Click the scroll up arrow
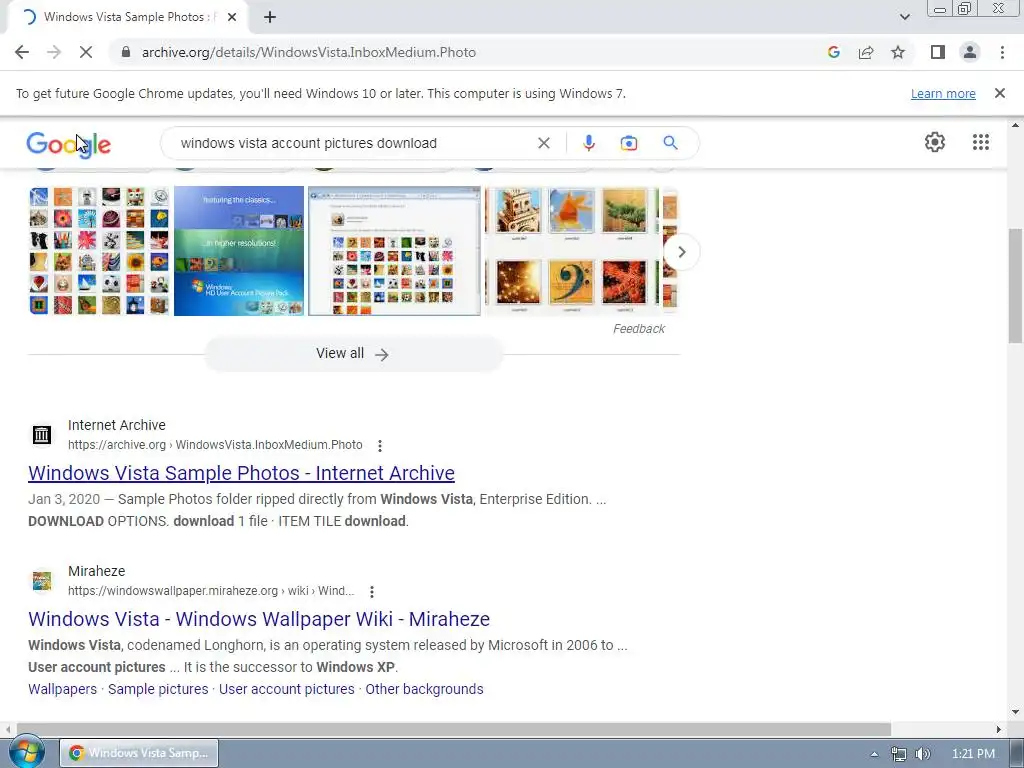Viewport: 1024px width, 768px height. point(1015,125)
